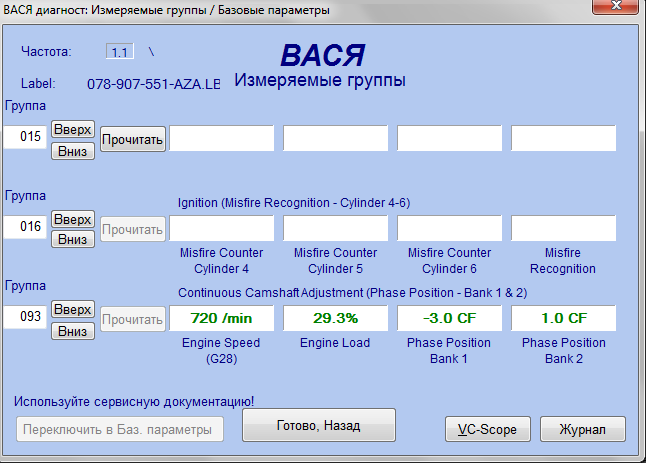Click the ВАСЯ logo text
Viewport: 646px width, 463px height.
323,55
